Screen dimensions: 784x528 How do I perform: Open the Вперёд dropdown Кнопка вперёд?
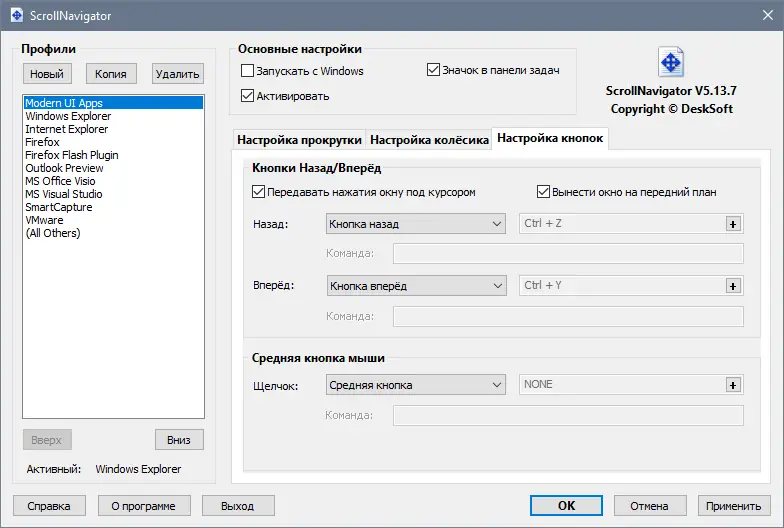(x=416, y=286)
